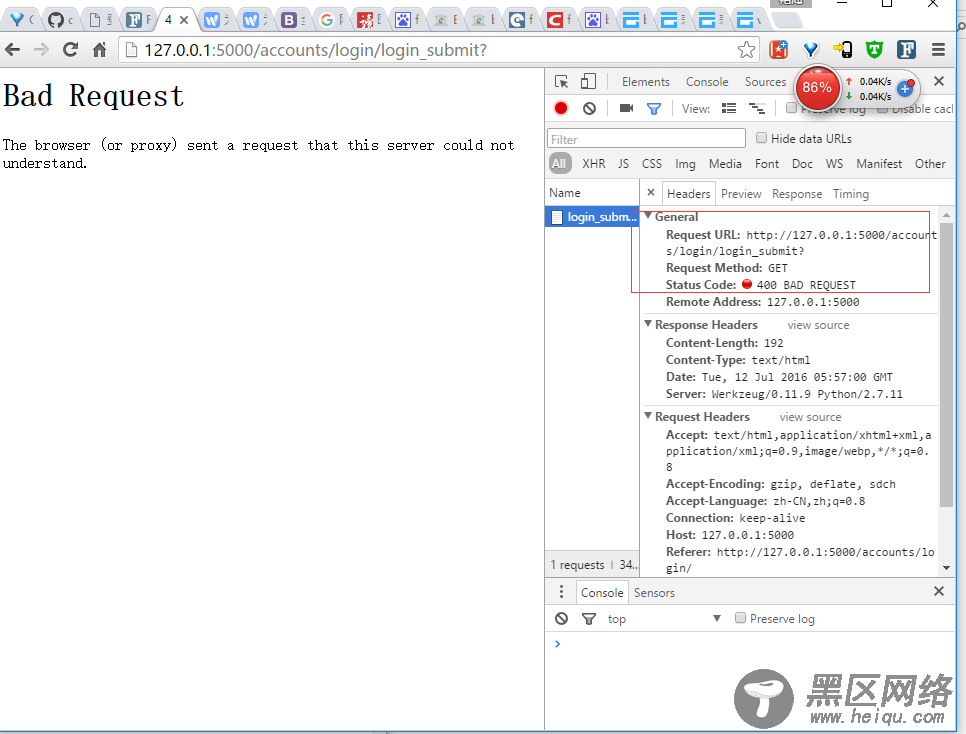The width and height of the screenshot is (966, 734).
Task: Select the Timing tab
Action: pos(851,194)
